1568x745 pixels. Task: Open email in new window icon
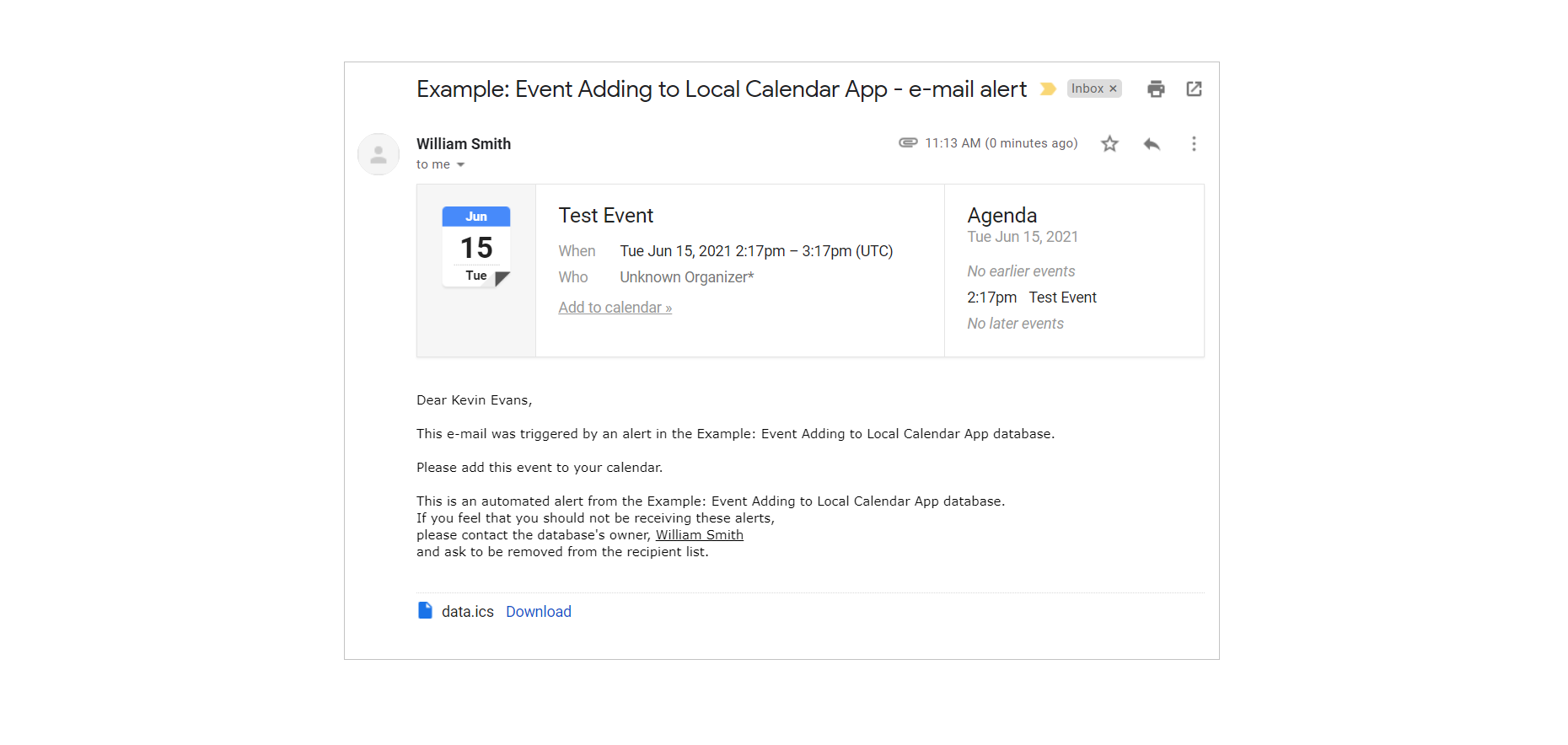coord(1194,89)
